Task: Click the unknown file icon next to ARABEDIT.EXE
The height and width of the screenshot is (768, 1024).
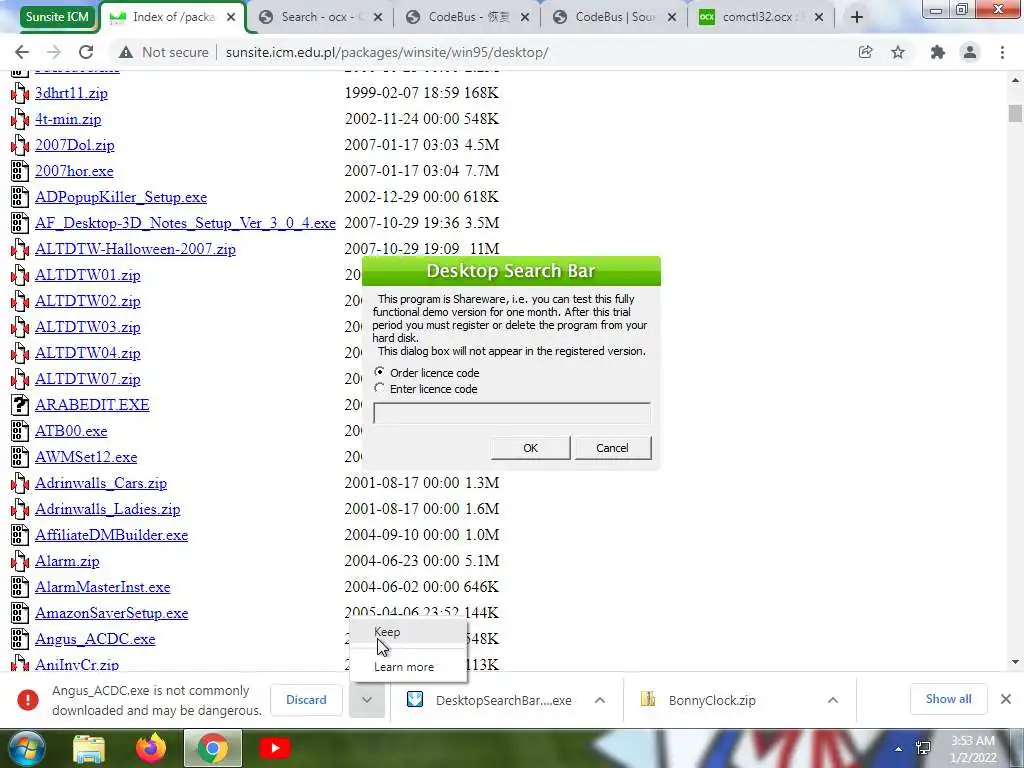Action: point(20,405)
